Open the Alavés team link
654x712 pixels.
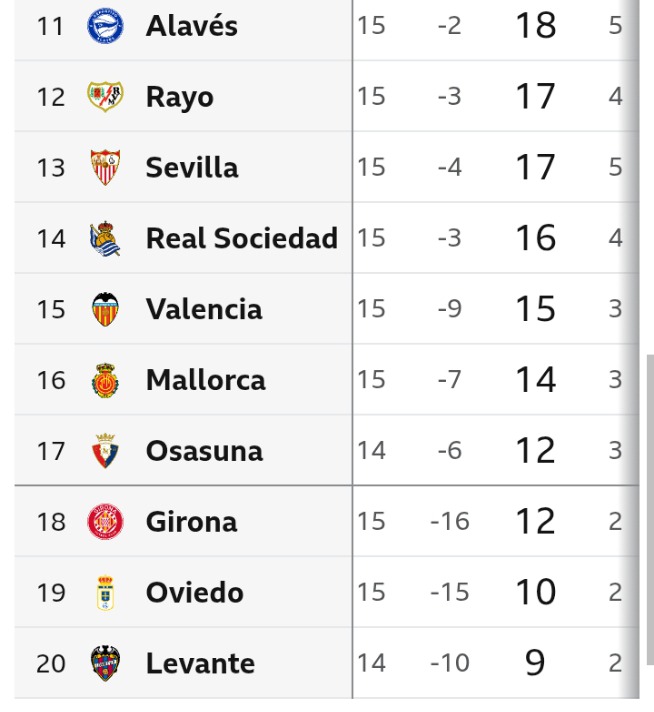pyautogui.click(x=191, y=26)
